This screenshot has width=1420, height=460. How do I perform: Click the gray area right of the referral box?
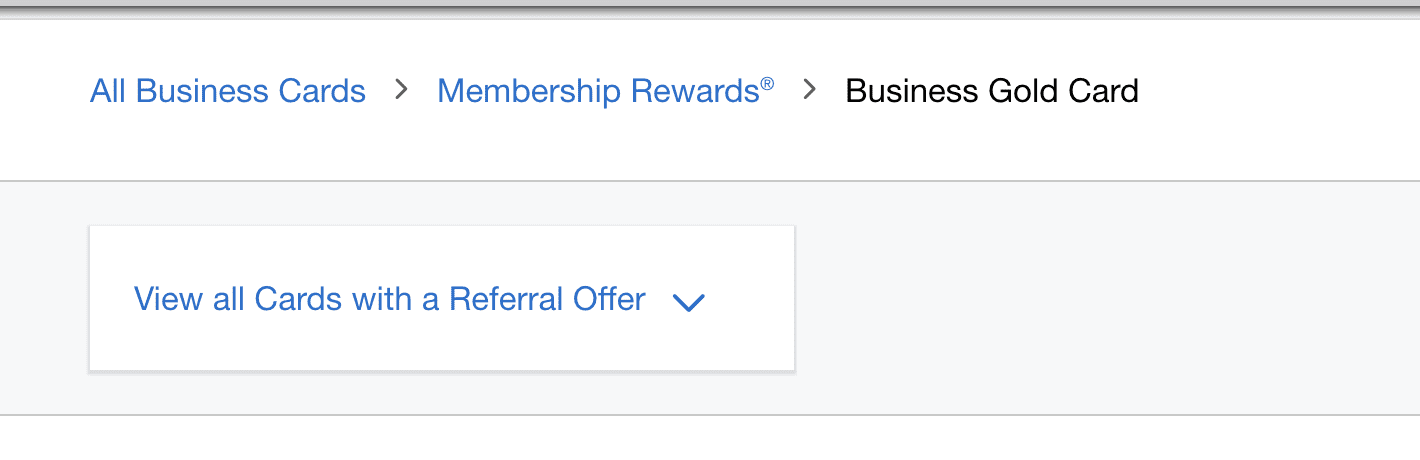click(1100, 298)
